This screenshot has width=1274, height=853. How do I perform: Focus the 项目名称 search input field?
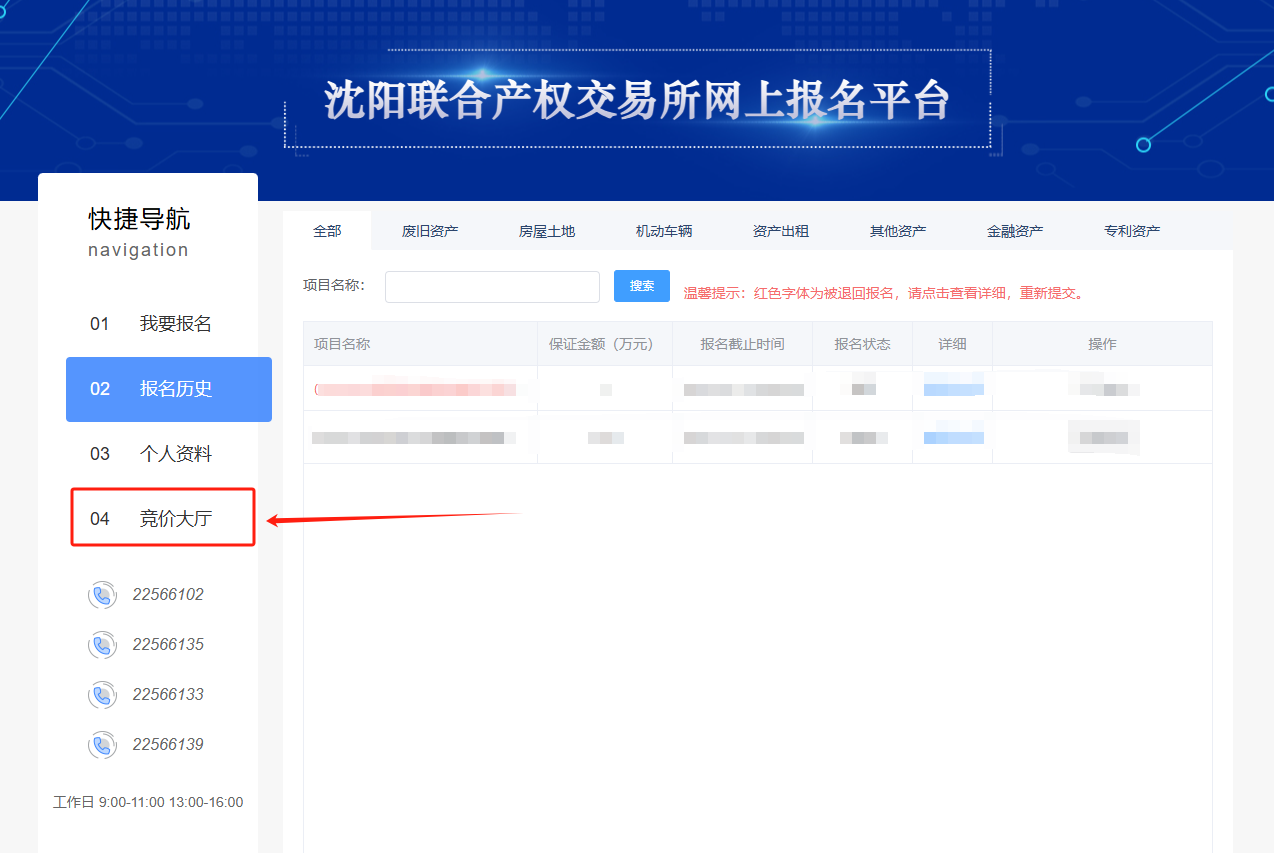tap(492, 287)
